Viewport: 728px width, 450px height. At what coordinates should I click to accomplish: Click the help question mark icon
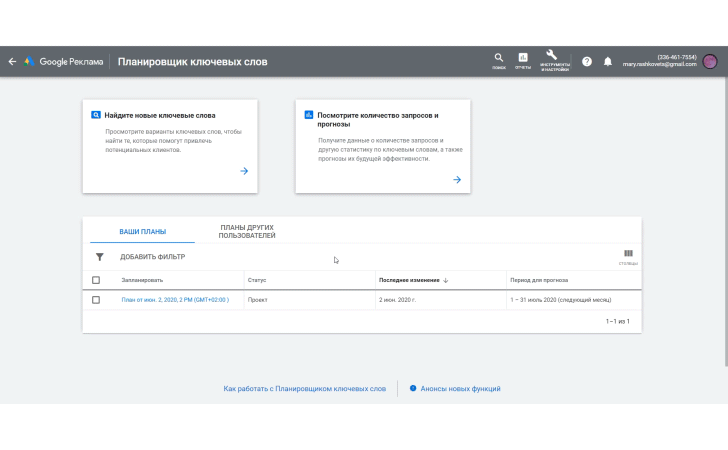[x=587, y=61]
